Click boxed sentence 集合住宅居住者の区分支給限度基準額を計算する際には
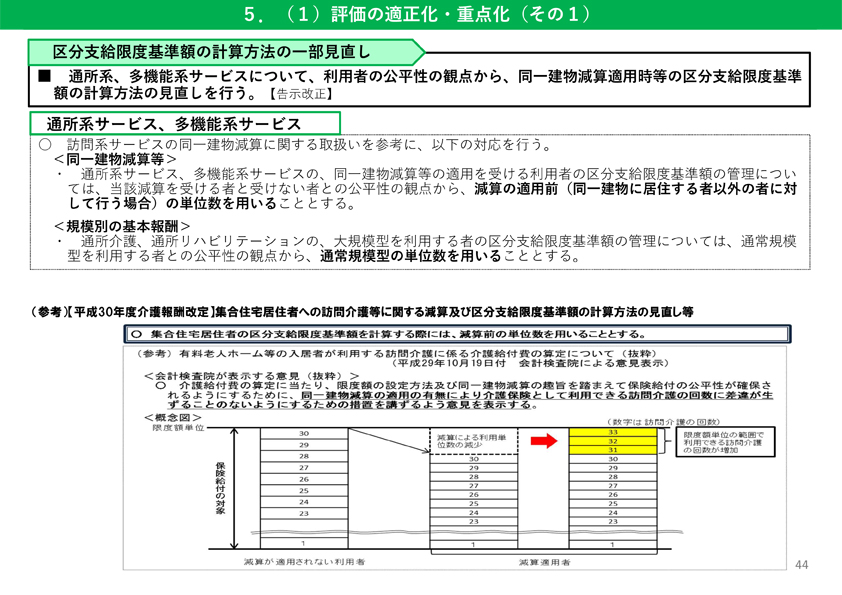This screenshot has height=595, width=842. [457, 333]
